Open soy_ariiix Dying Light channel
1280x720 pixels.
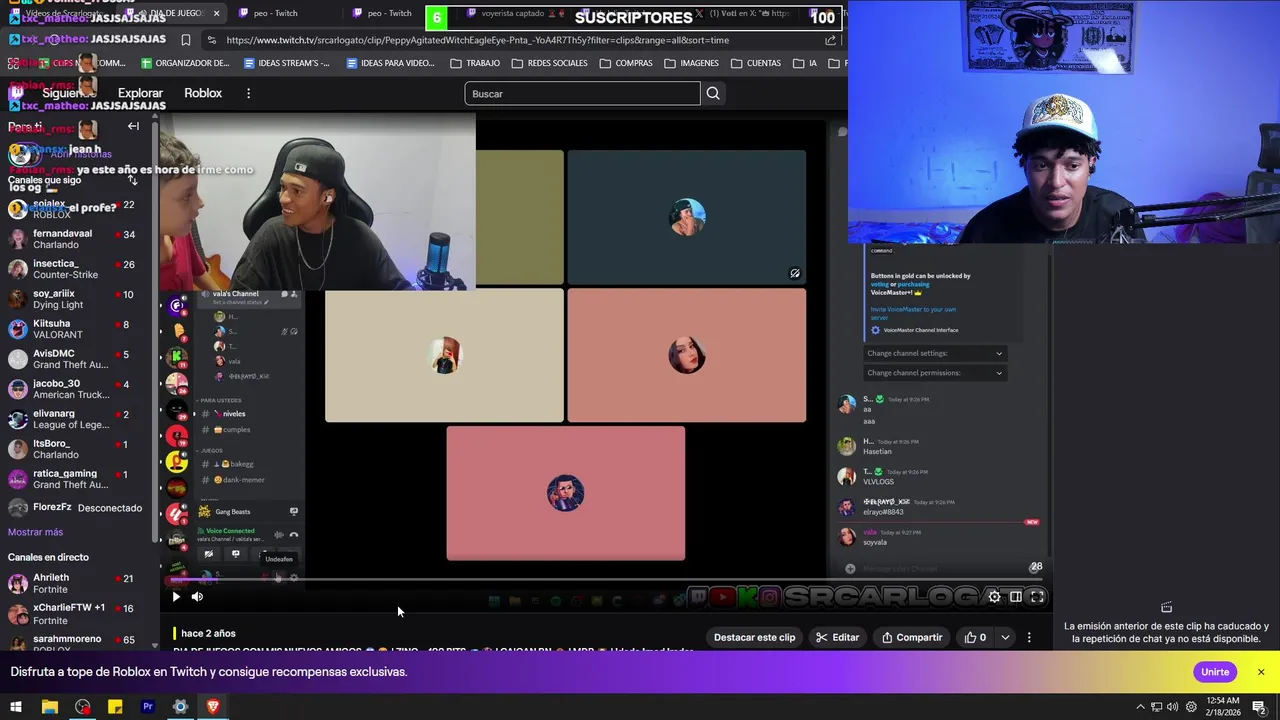pyautogui.click(x=75, y=299)
